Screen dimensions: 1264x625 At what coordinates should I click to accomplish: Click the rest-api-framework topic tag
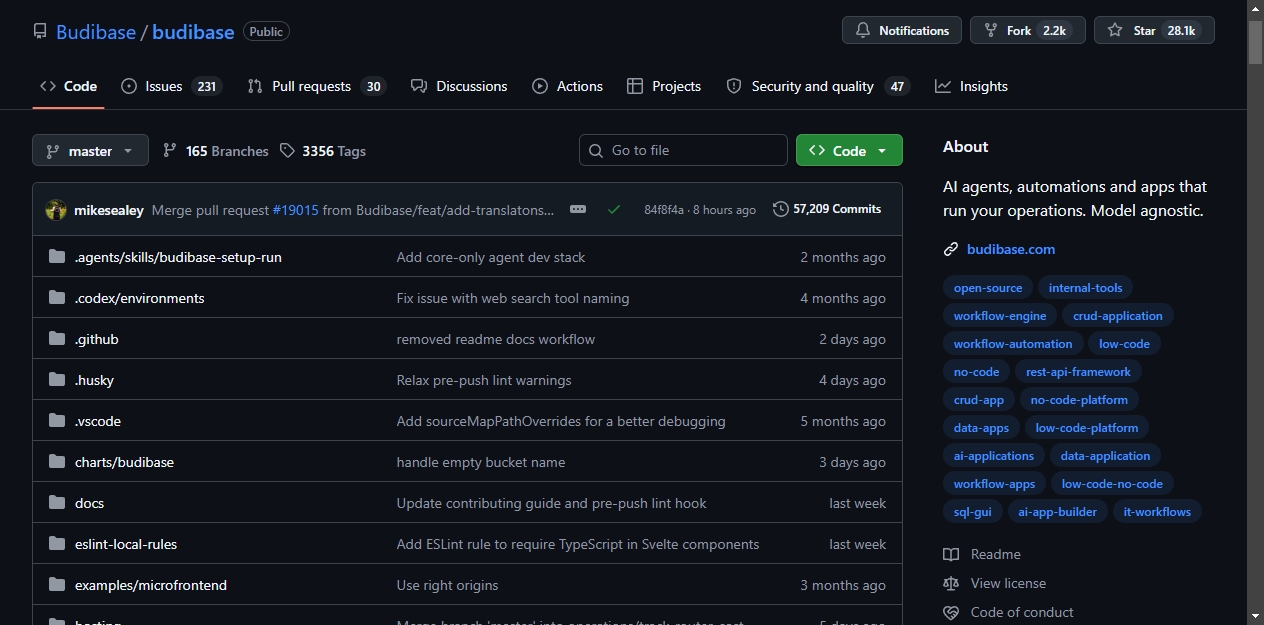point(1078,372)
